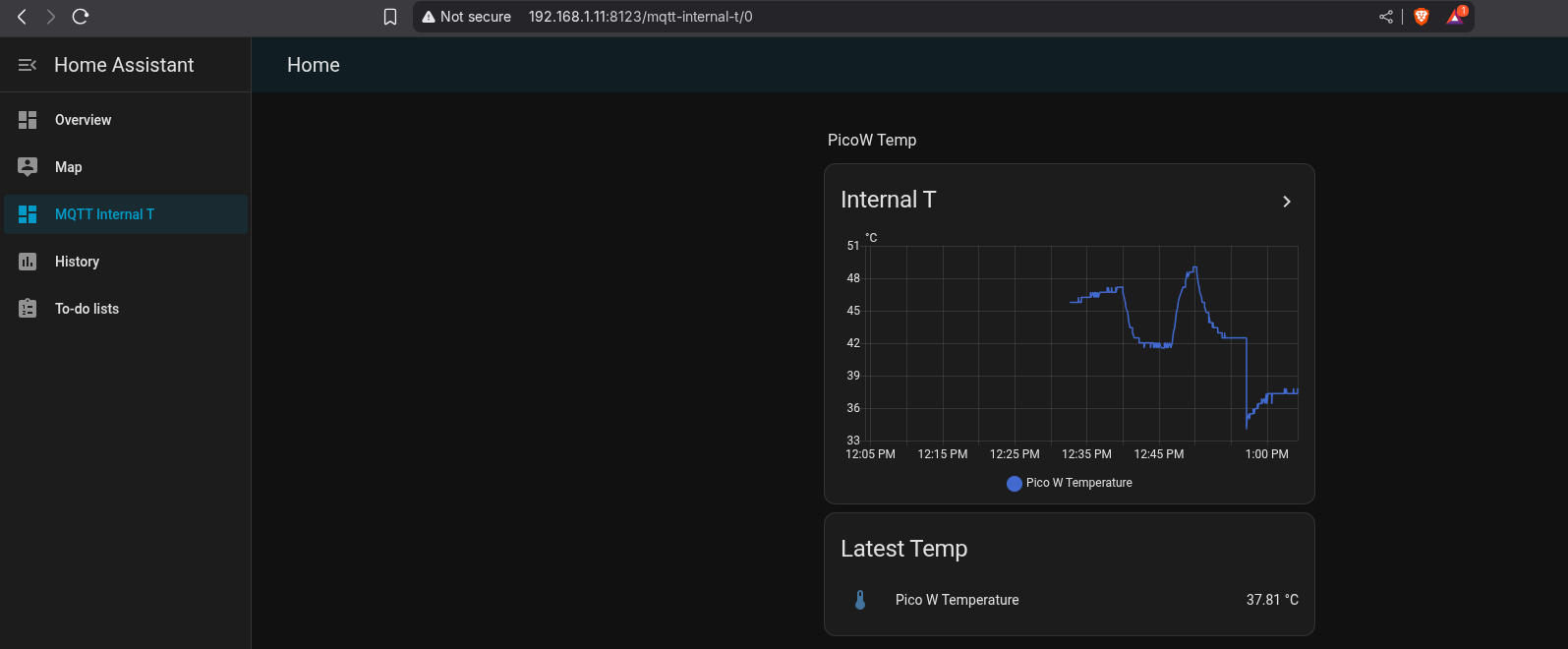1568x649 pixels.
Task: Click the Home Assistant sidebar title
Action: pos(124,65)
